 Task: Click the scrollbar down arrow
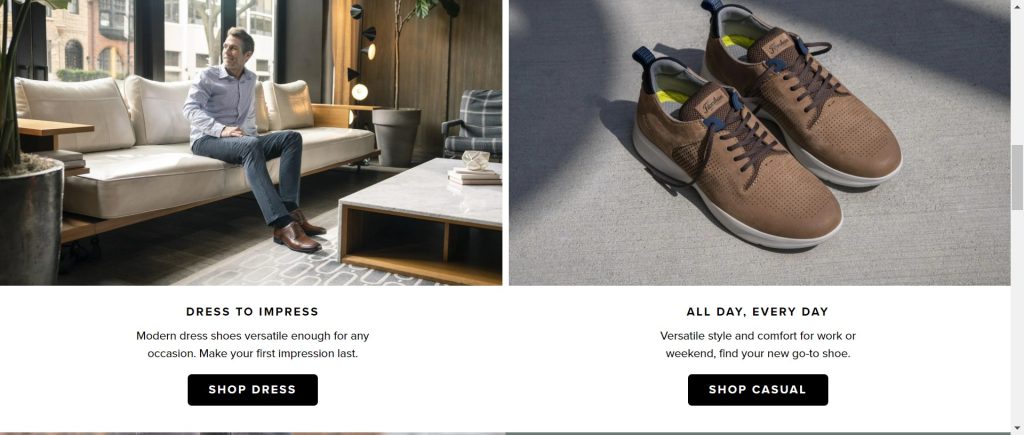pos(1017,428)
